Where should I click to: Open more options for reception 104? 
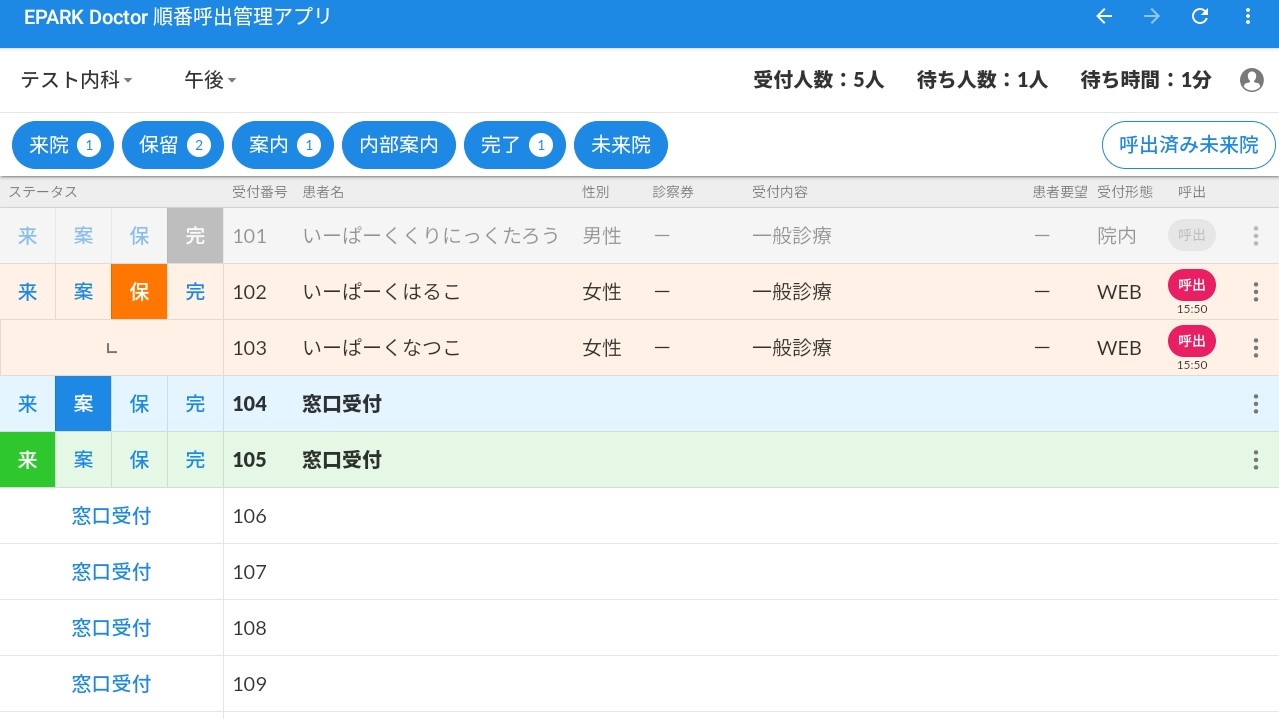click(1256, 404)
